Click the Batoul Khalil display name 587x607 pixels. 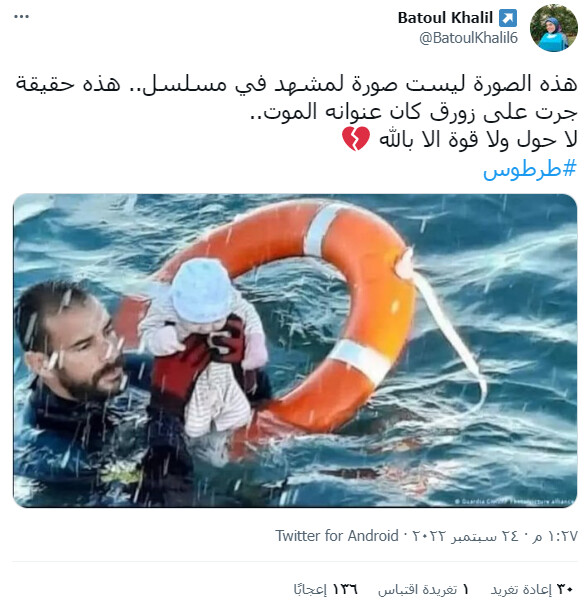point(445,18)
